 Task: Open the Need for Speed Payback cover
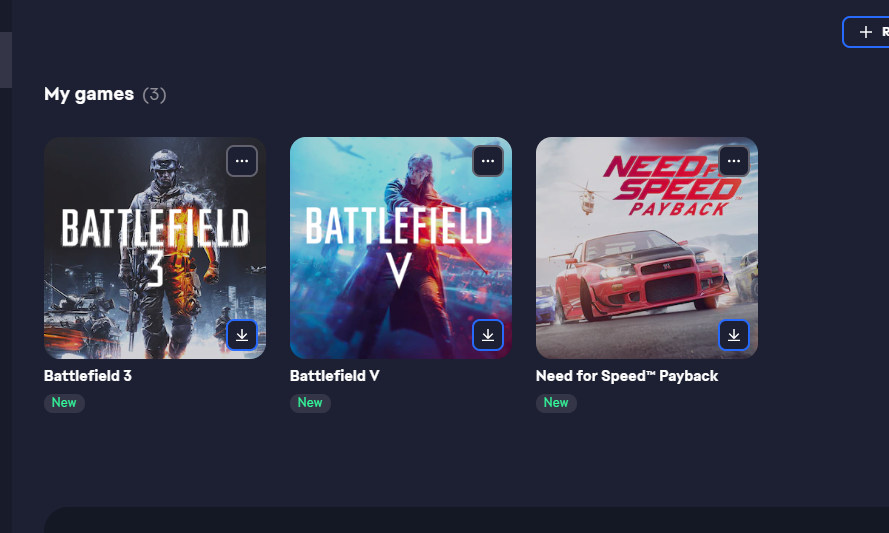coord(647,248)
